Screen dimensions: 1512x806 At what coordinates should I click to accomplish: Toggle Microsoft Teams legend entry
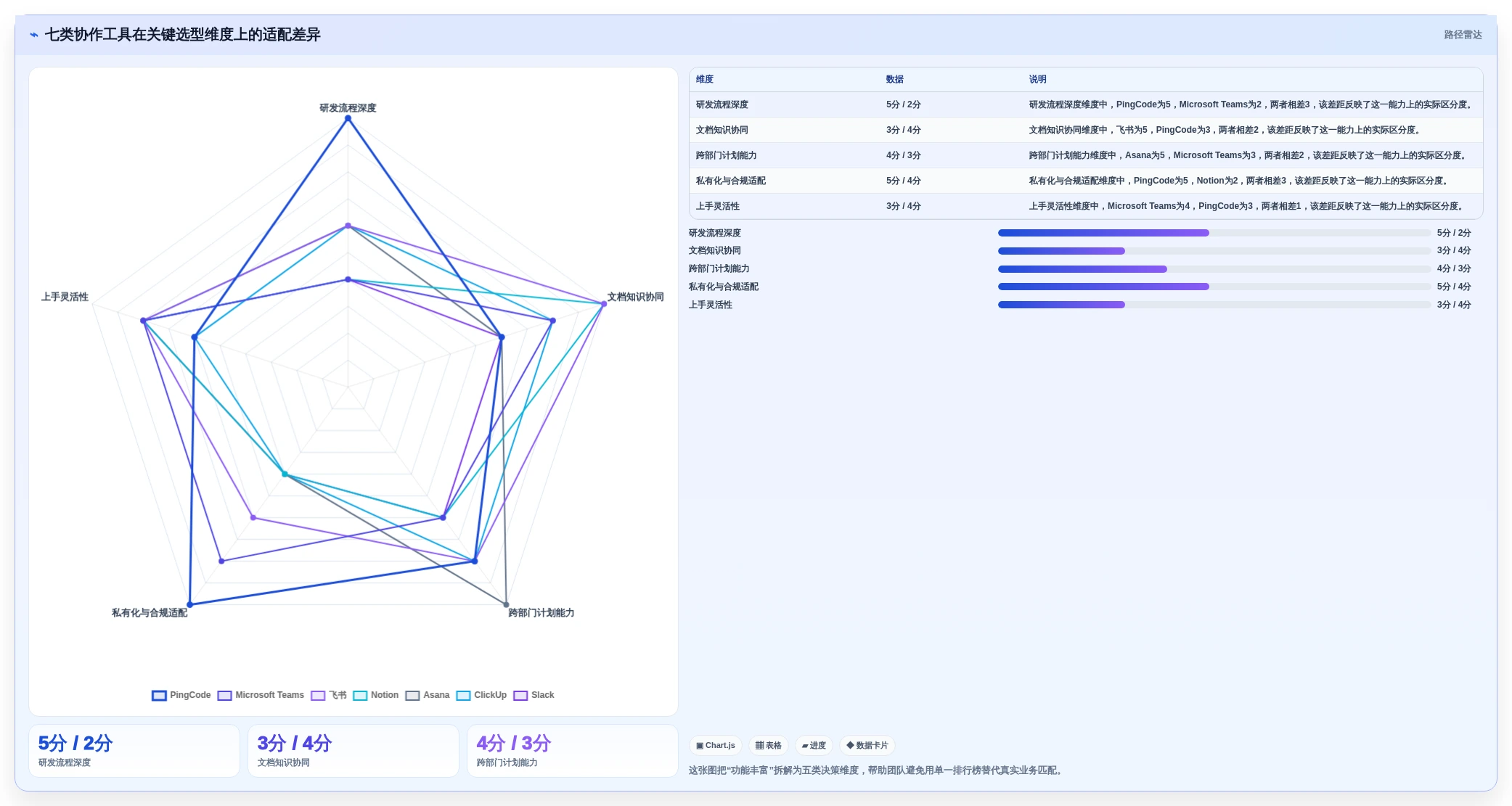click(x=261, y=695)
